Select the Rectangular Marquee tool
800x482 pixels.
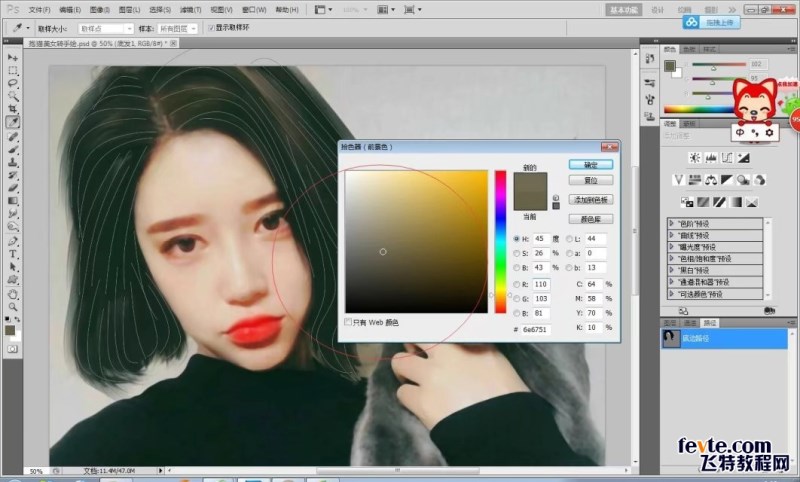tap(13, 71)
